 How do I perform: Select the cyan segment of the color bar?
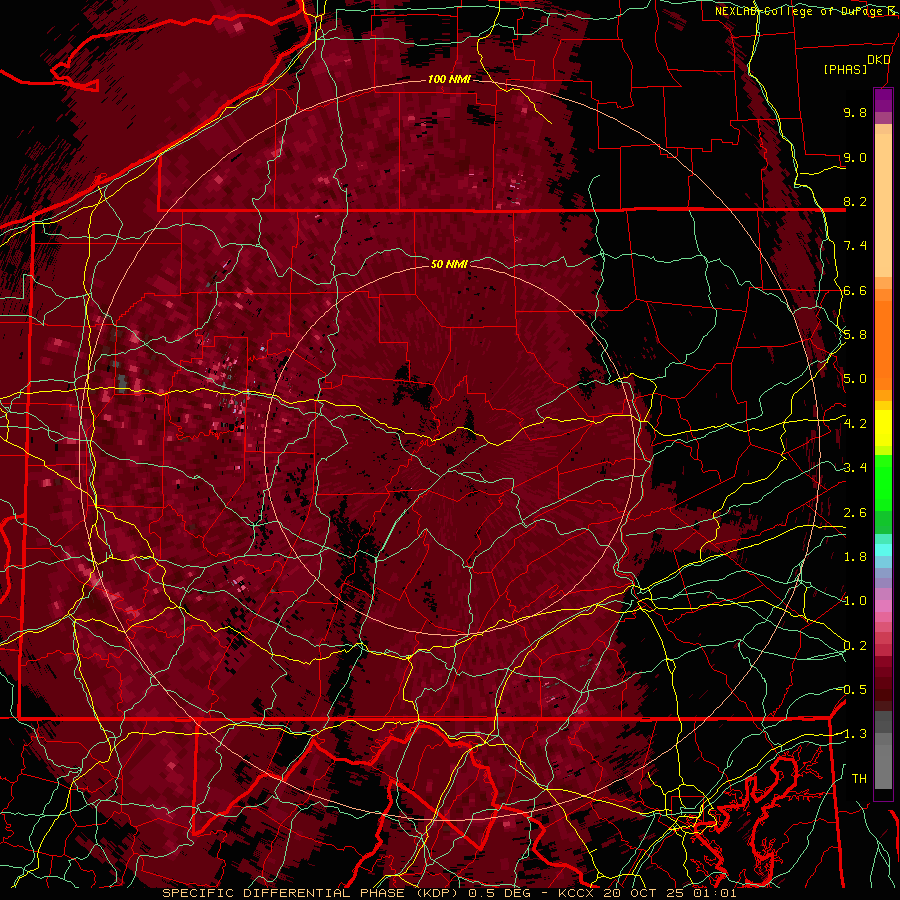tap(883, 550)
